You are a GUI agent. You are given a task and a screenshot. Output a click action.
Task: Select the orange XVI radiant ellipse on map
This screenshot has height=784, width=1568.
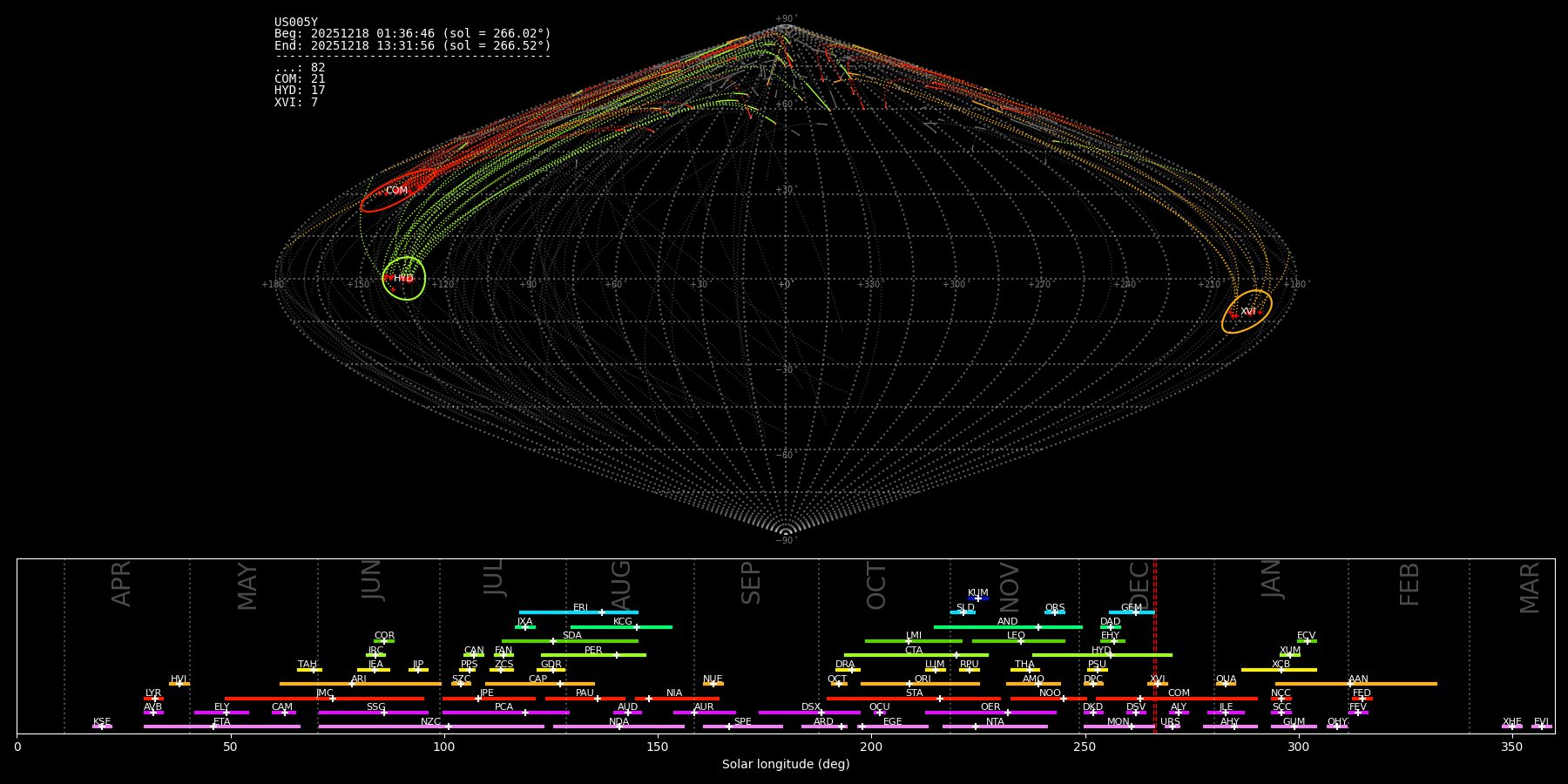tap(1247, 312)
